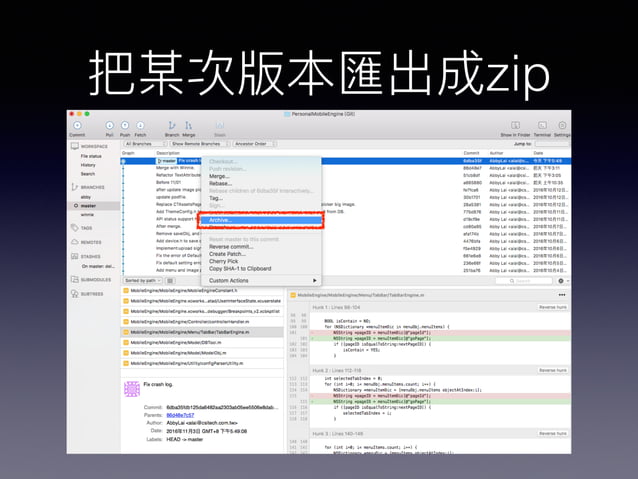Click the SUBTREES section icon in sidebar
The width and height of the screenshot is (638, 479).
click(x=74, y=293)
